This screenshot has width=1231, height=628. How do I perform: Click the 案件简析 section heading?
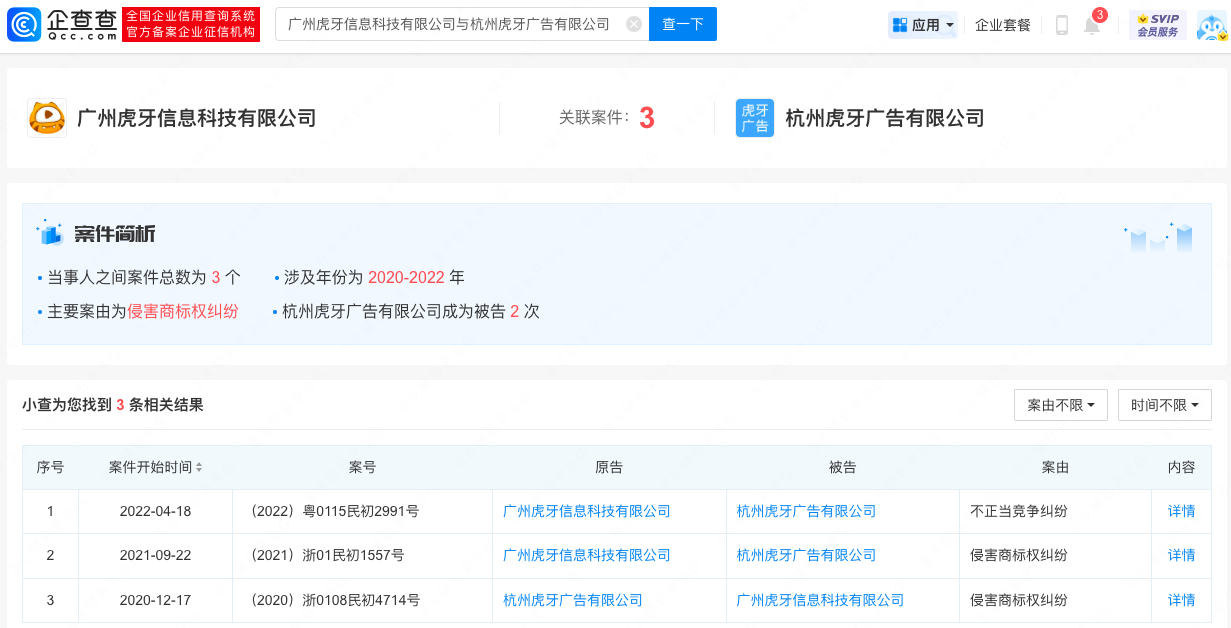click(115, 234)
